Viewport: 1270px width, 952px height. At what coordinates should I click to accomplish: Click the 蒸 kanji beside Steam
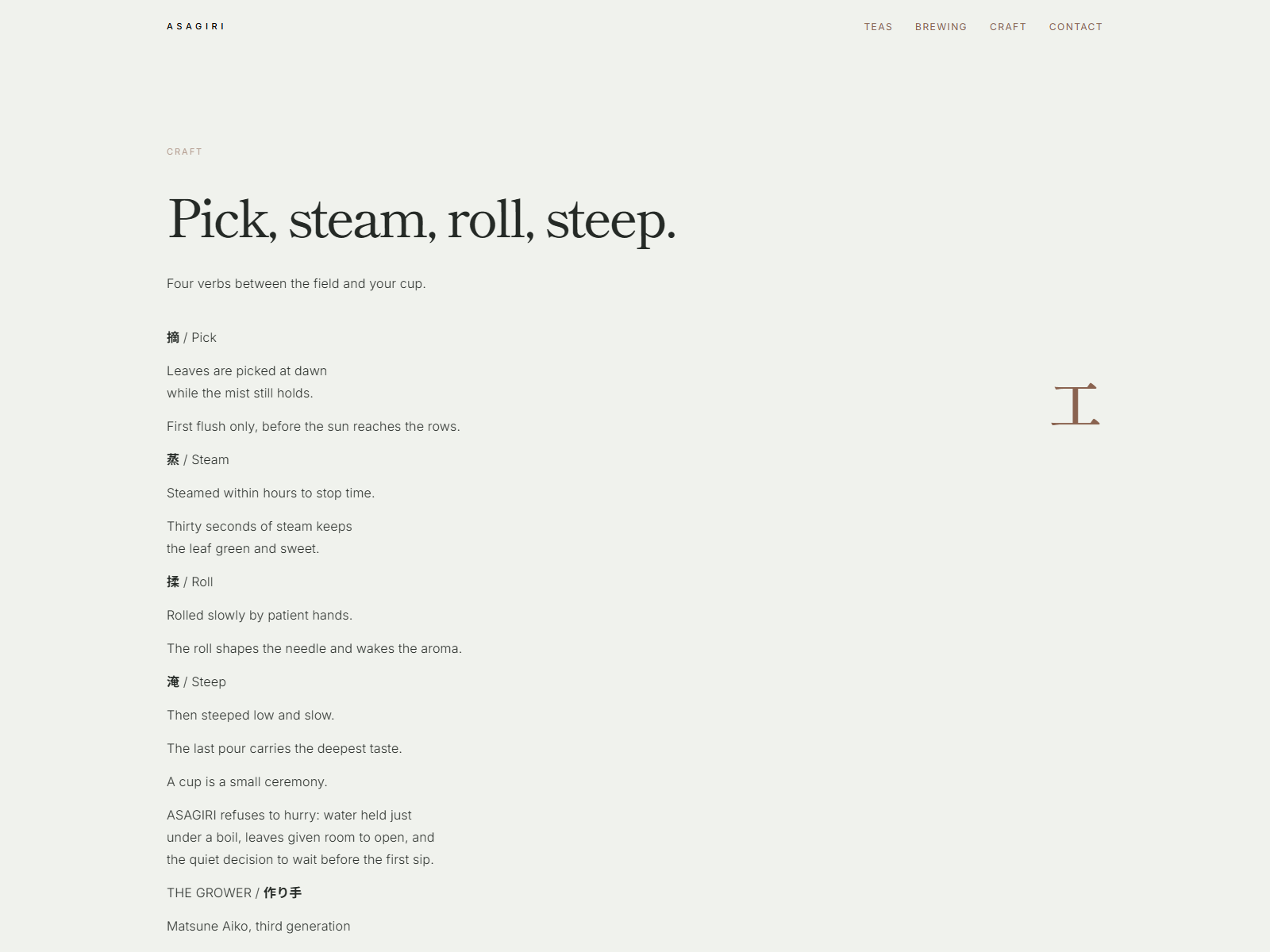pos(173,459)
